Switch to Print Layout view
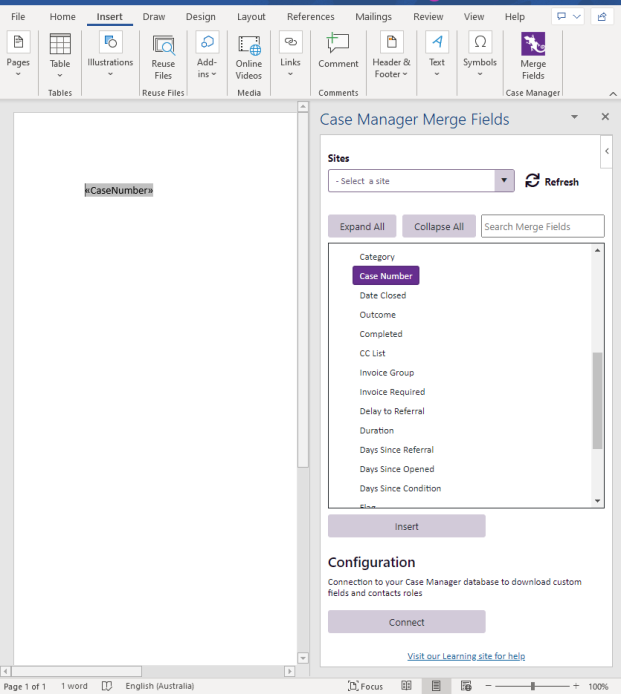This screenshot has width=621, height=694. tap(436, 686)
